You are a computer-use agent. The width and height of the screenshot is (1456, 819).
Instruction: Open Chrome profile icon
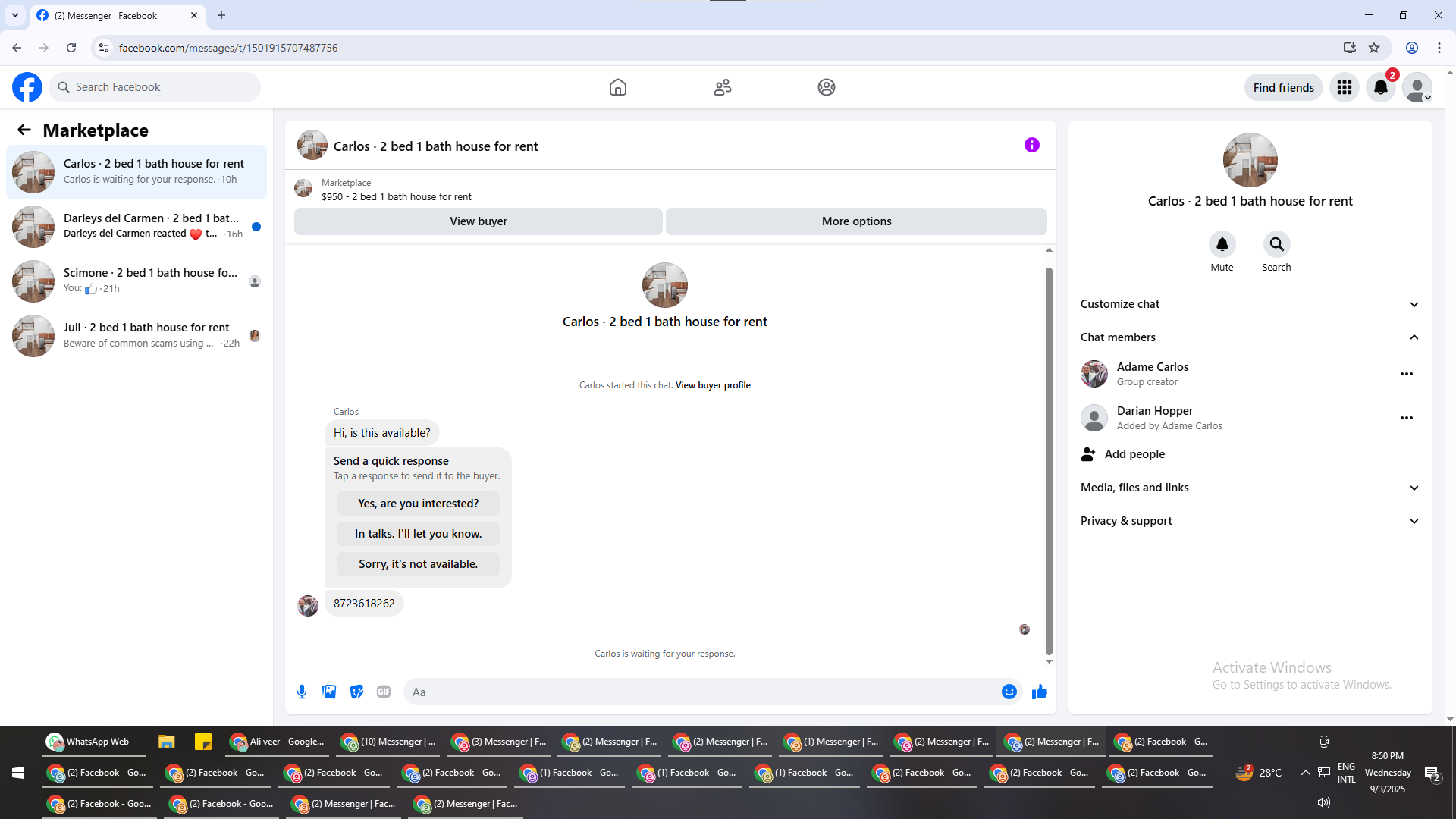tap(1412, 48)
